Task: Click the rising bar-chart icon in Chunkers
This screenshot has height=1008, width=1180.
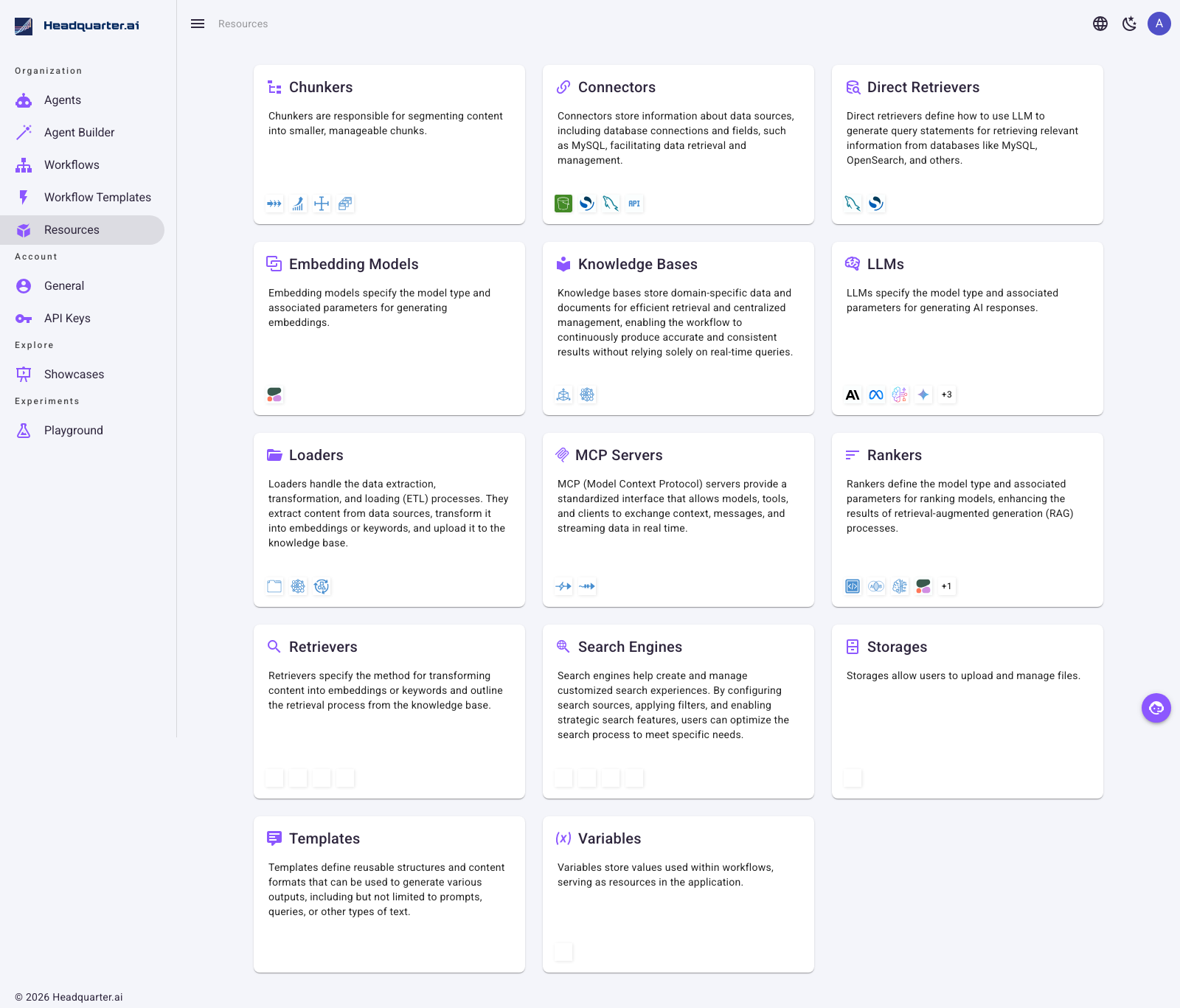Action: (298, 204)
